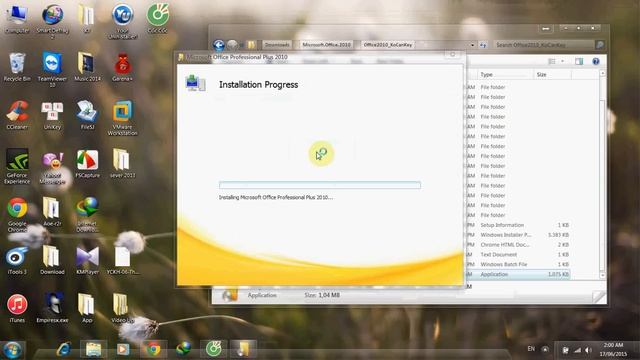Launch iTools 3 from desktop
Viewport: 640px width, 360px height.
coord(17,260)
